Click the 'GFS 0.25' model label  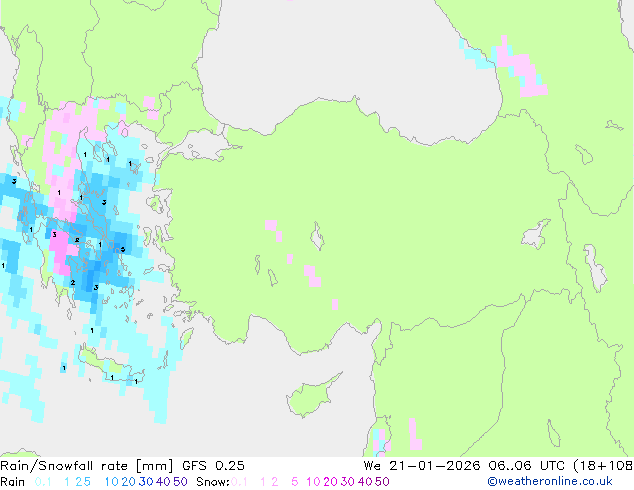click(213, 466)
